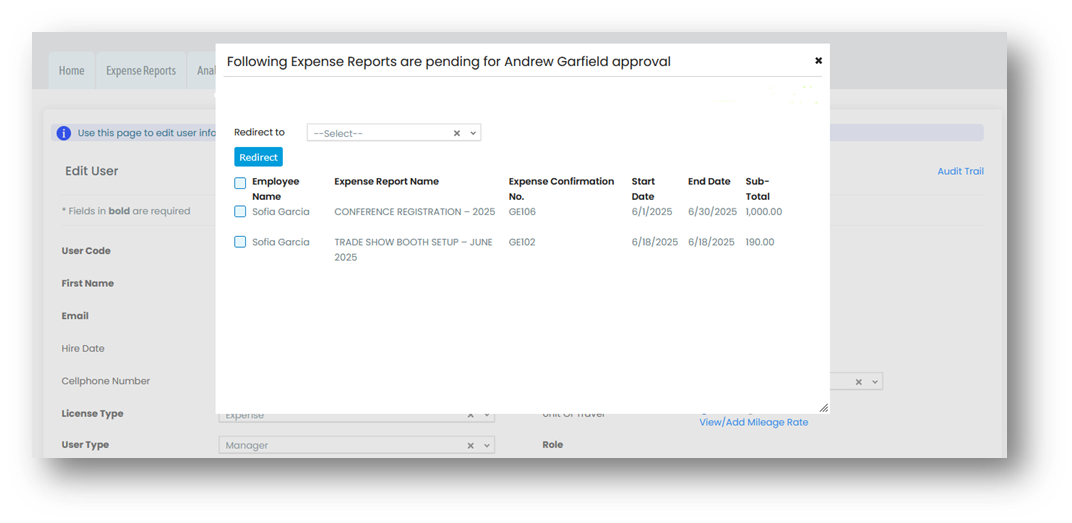Click the Cellphone Number label
This screenshot has width=1072, height=523.
pos(105,381)
